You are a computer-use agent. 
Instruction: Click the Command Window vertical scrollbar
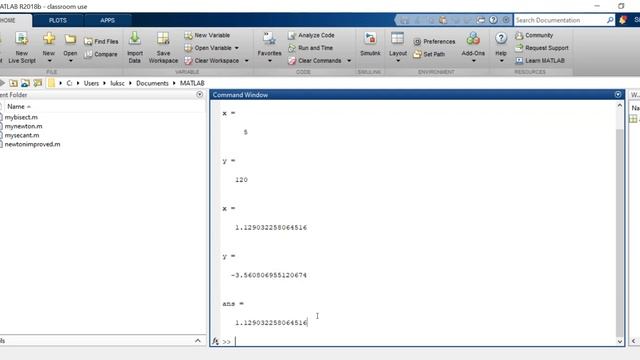tap(620, 222)
